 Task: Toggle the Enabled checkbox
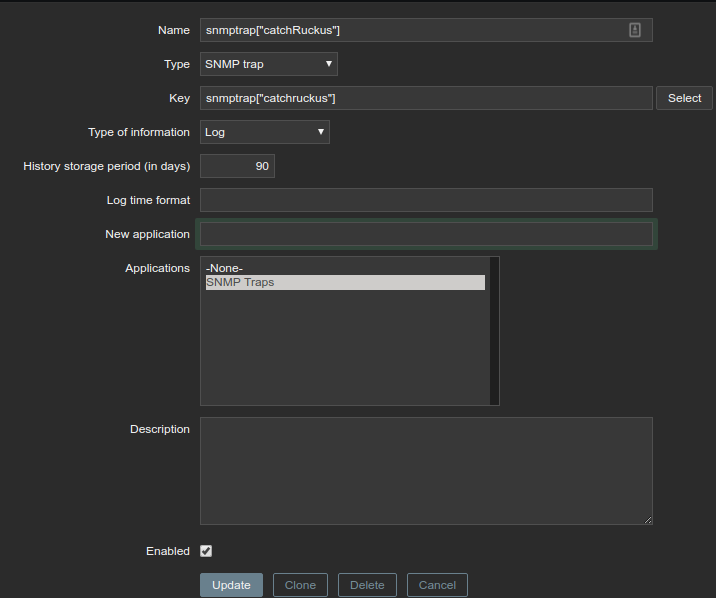[x=206, y=551]
